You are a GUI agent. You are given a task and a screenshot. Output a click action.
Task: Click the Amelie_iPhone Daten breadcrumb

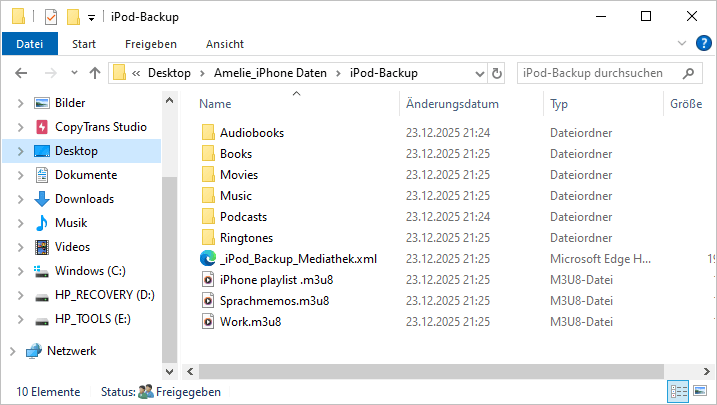tap(270, 73)
